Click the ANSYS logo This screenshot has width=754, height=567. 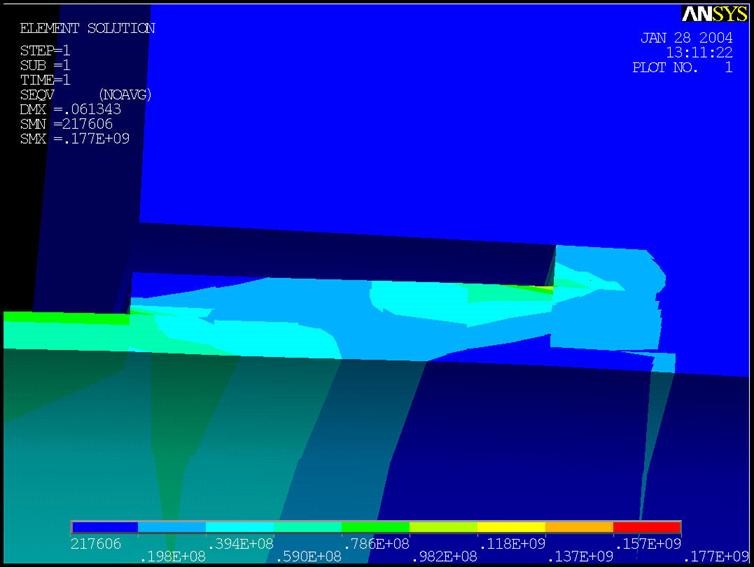[x=715, y=14]
